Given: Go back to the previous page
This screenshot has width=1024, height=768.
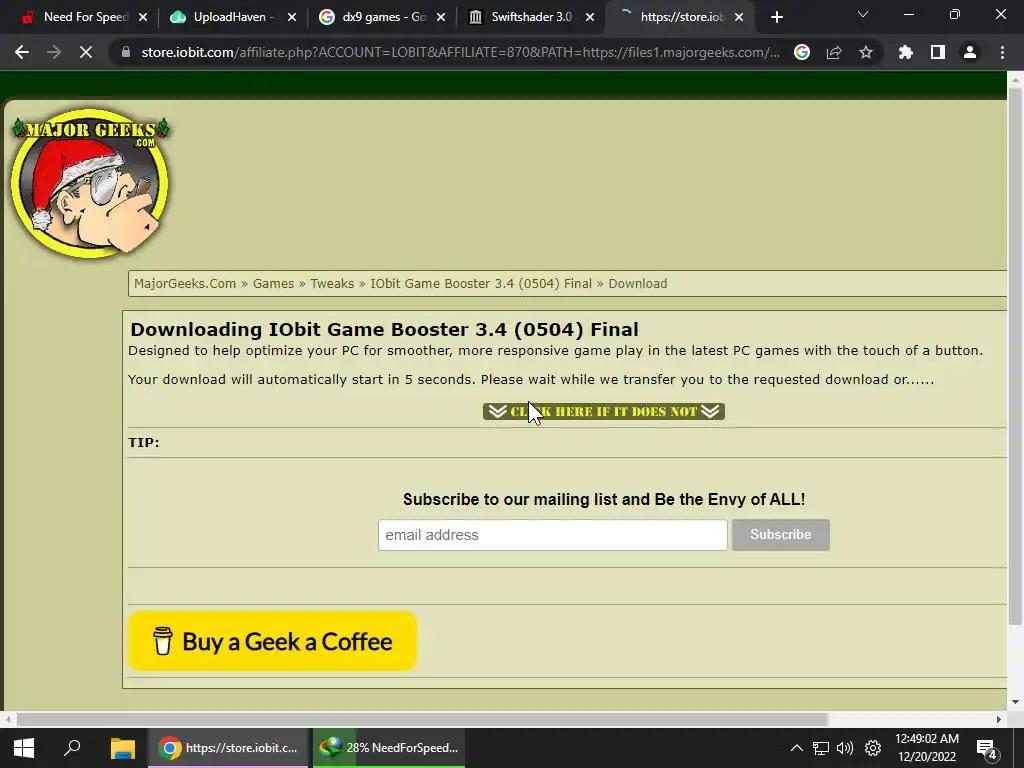Looking at the screenshot, I should (x=22, y=52).
